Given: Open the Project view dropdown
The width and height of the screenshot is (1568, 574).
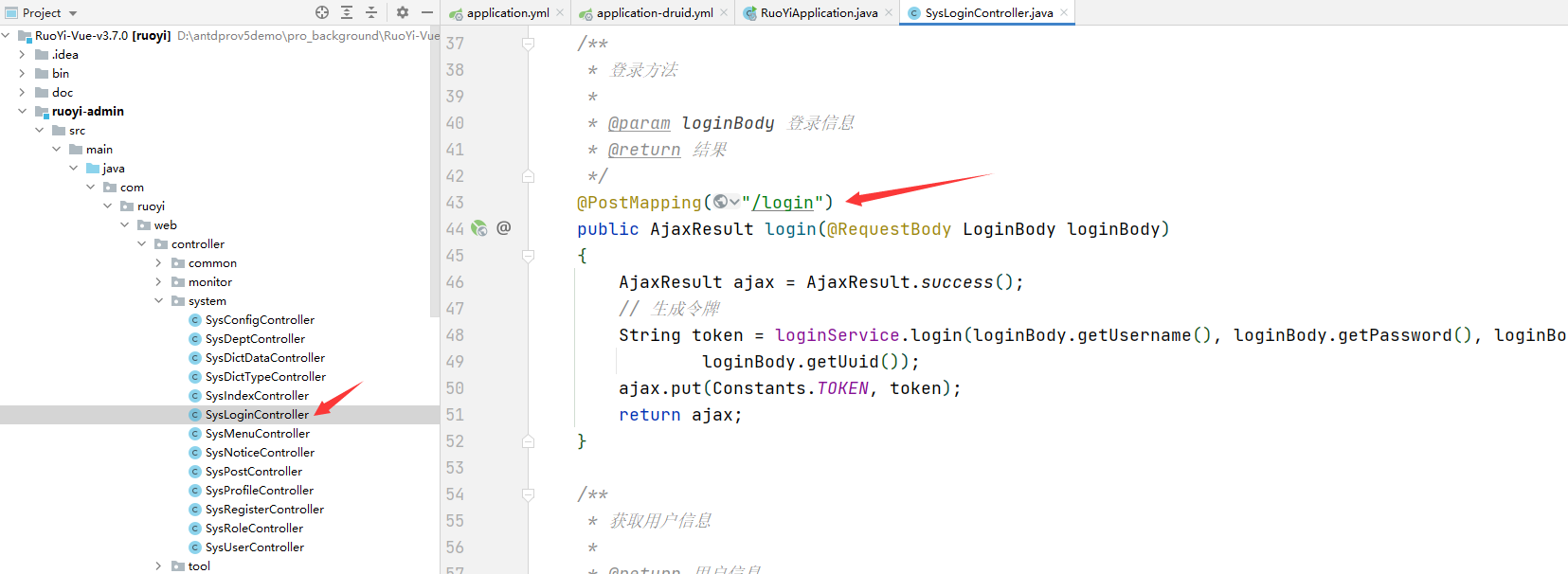Looking at the screenshot, I should pyautogui.click(x=73, y=13).
